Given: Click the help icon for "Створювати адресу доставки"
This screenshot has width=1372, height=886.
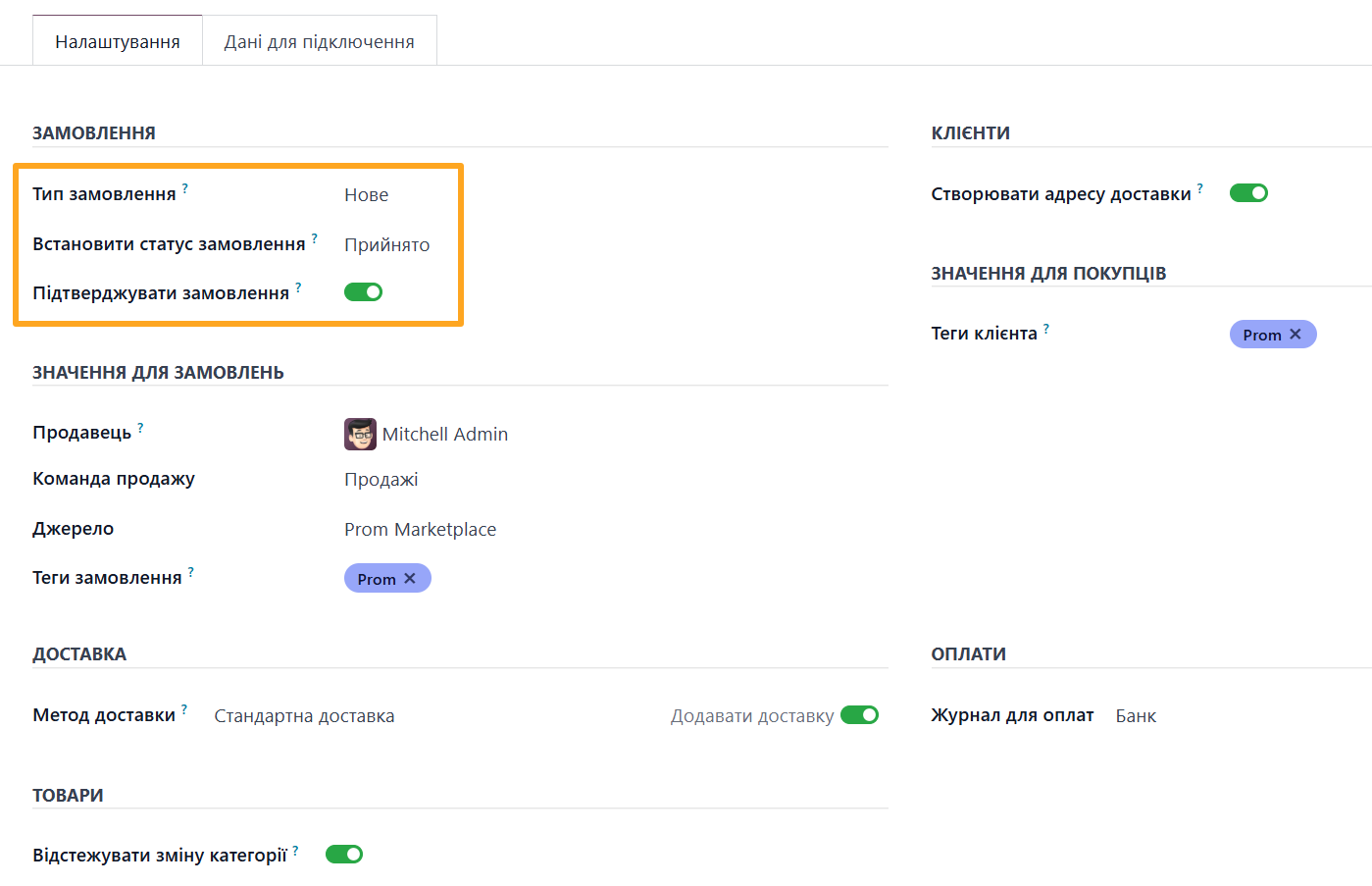Looking at the screenshot, I should [x=1199, y=186].
